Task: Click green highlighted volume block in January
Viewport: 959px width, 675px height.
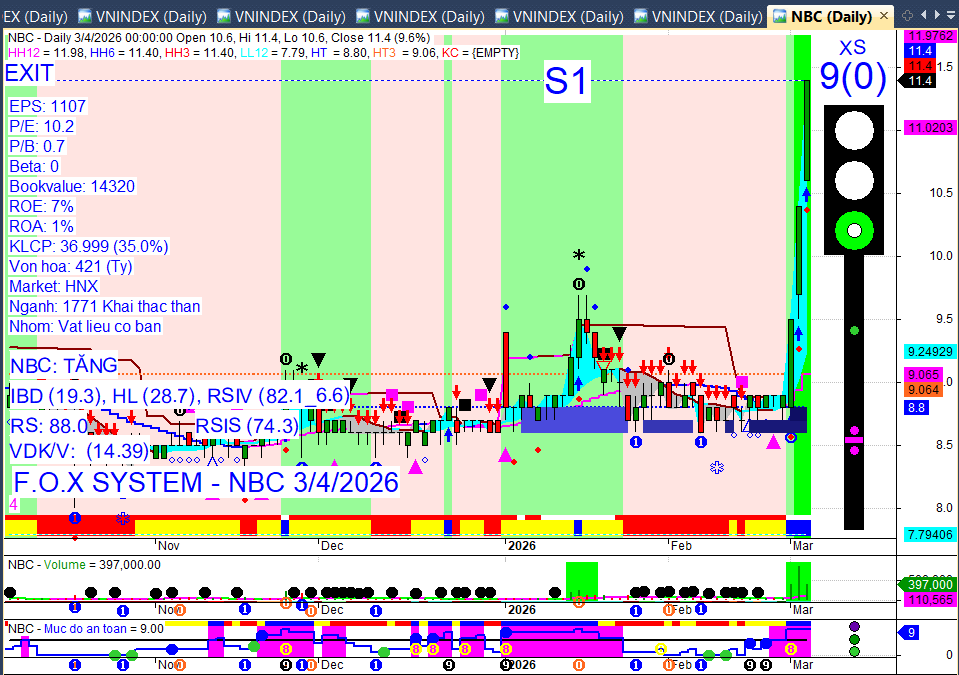Action: point(582,581)
